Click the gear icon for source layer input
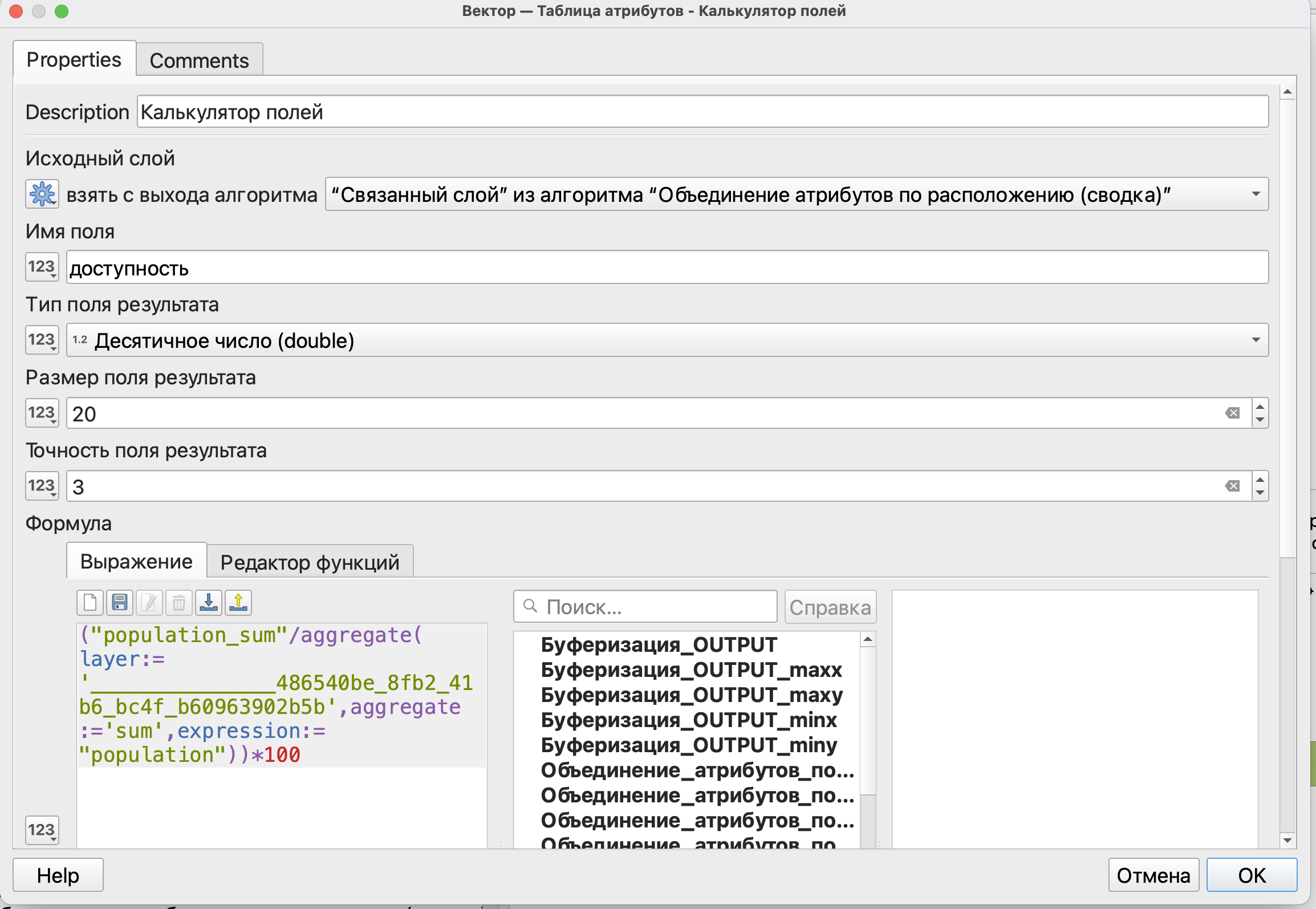The height and width of the screenshot is (909, 1316). pos(42,194)
